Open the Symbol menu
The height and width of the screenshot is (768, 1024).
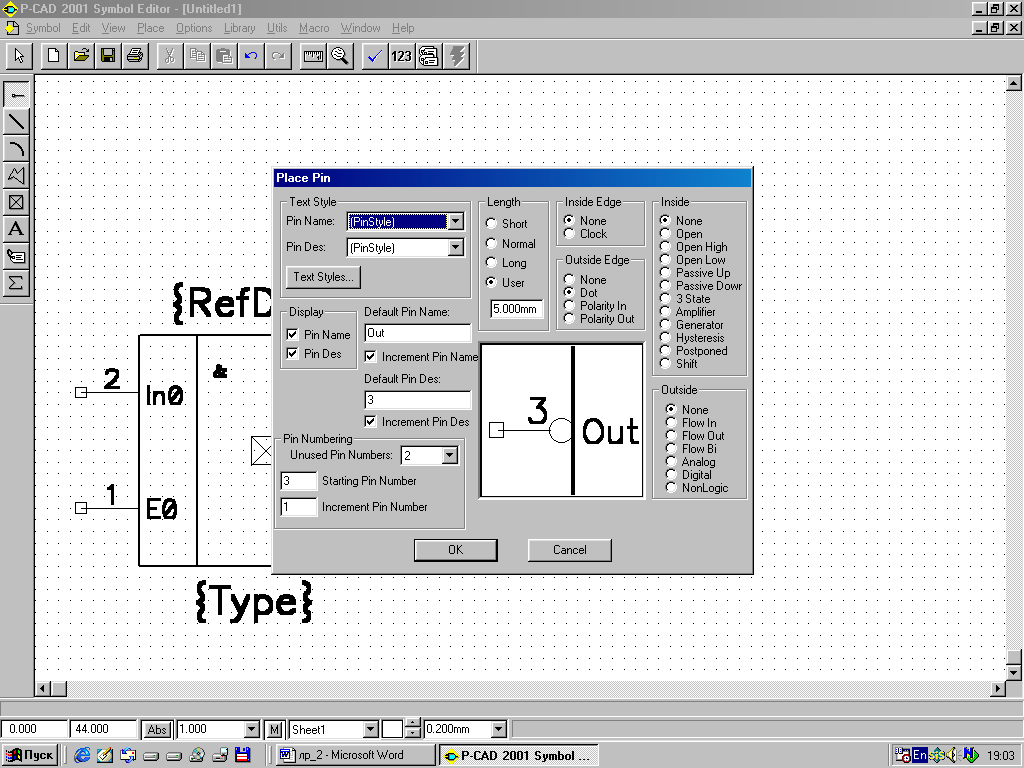click(x=43, y=28)
